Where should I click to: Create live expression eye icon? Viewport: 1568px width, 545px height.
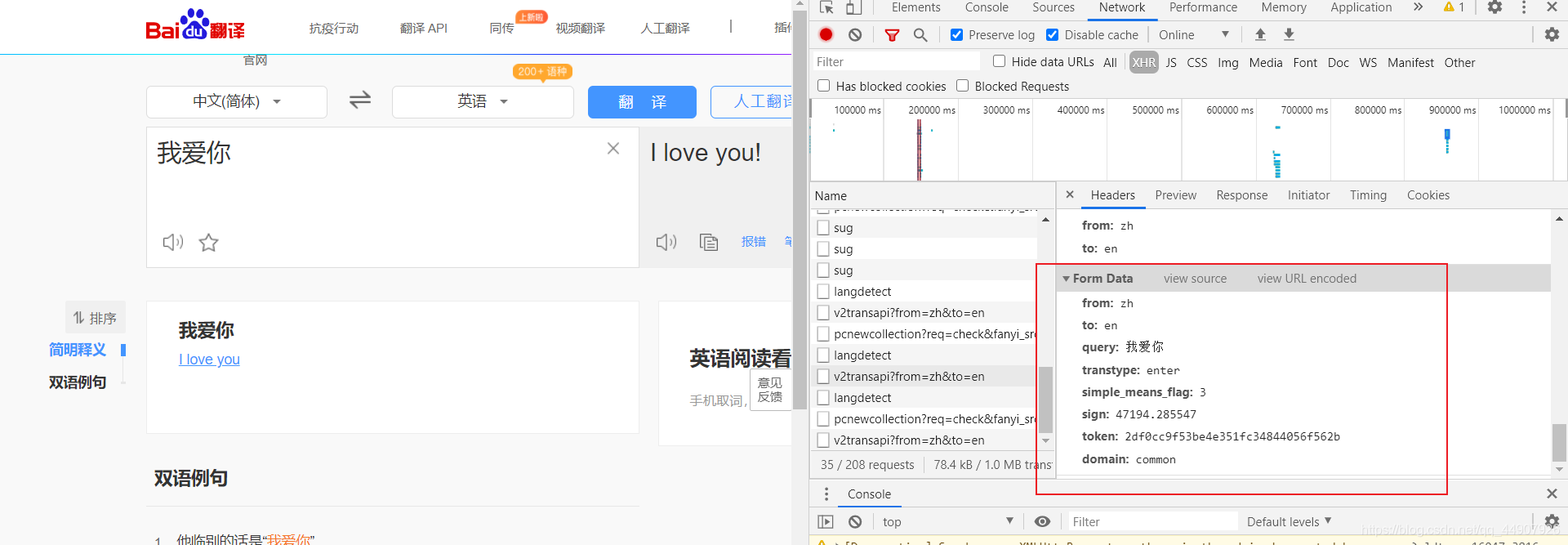[1042, 521]
